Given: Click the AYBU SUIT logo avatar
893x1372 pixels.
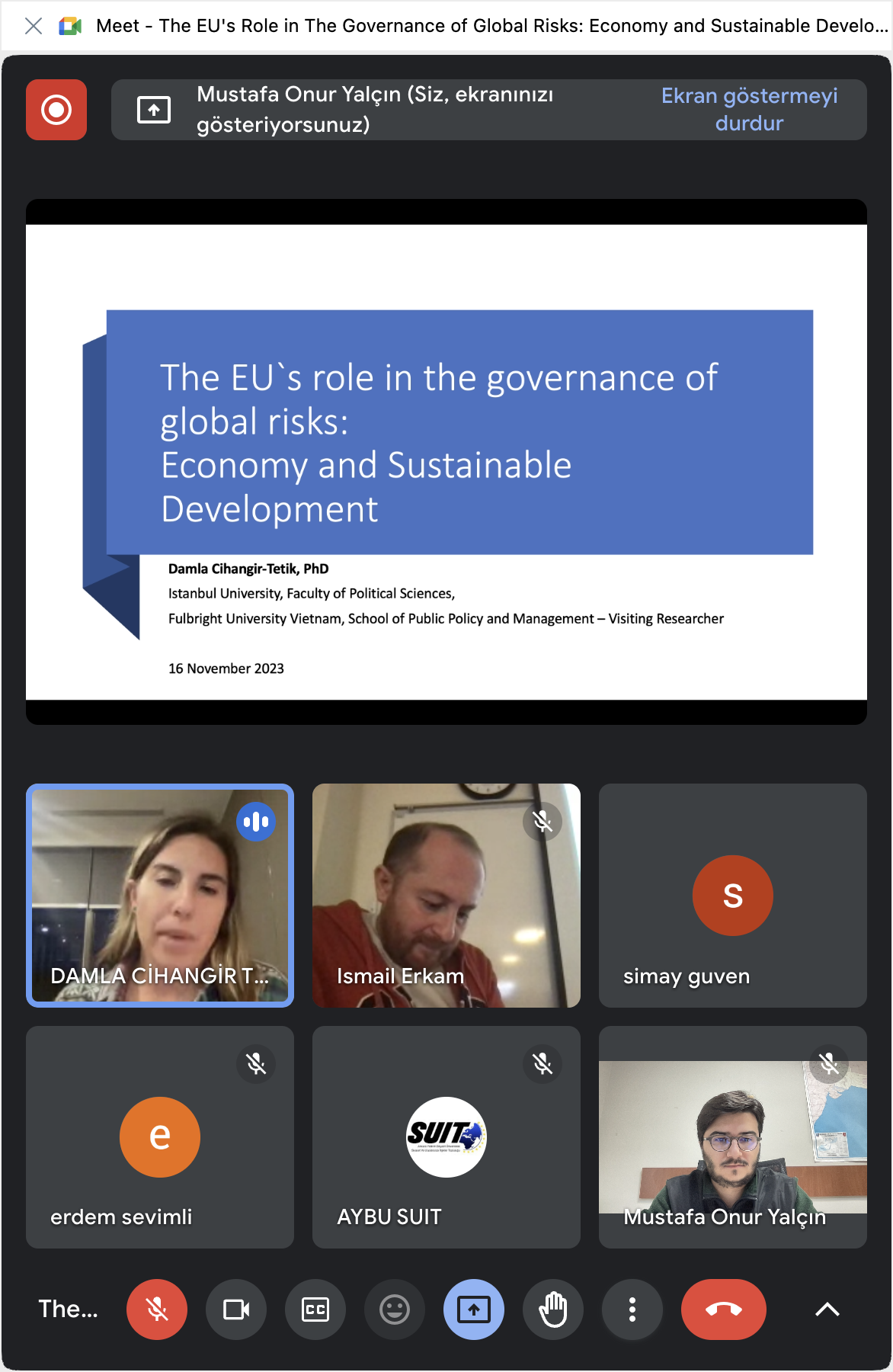Looking at the screenshot, I should (446, 1136).
